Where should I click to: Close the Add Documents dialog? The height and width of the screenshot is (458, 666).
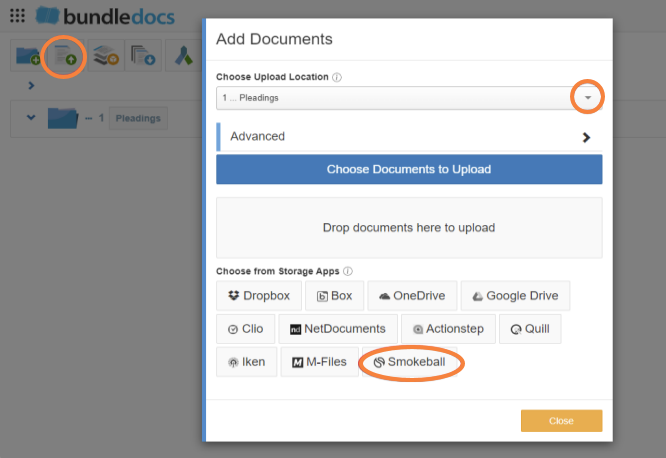pyautogui.click(x=561, y=421)
